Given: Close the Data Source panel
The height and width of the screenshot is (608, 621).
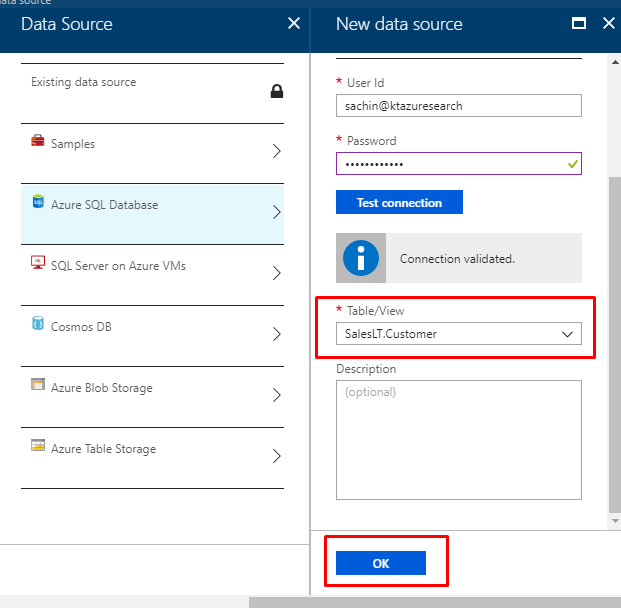Looking at the screenshot, I should click(293, 23).
